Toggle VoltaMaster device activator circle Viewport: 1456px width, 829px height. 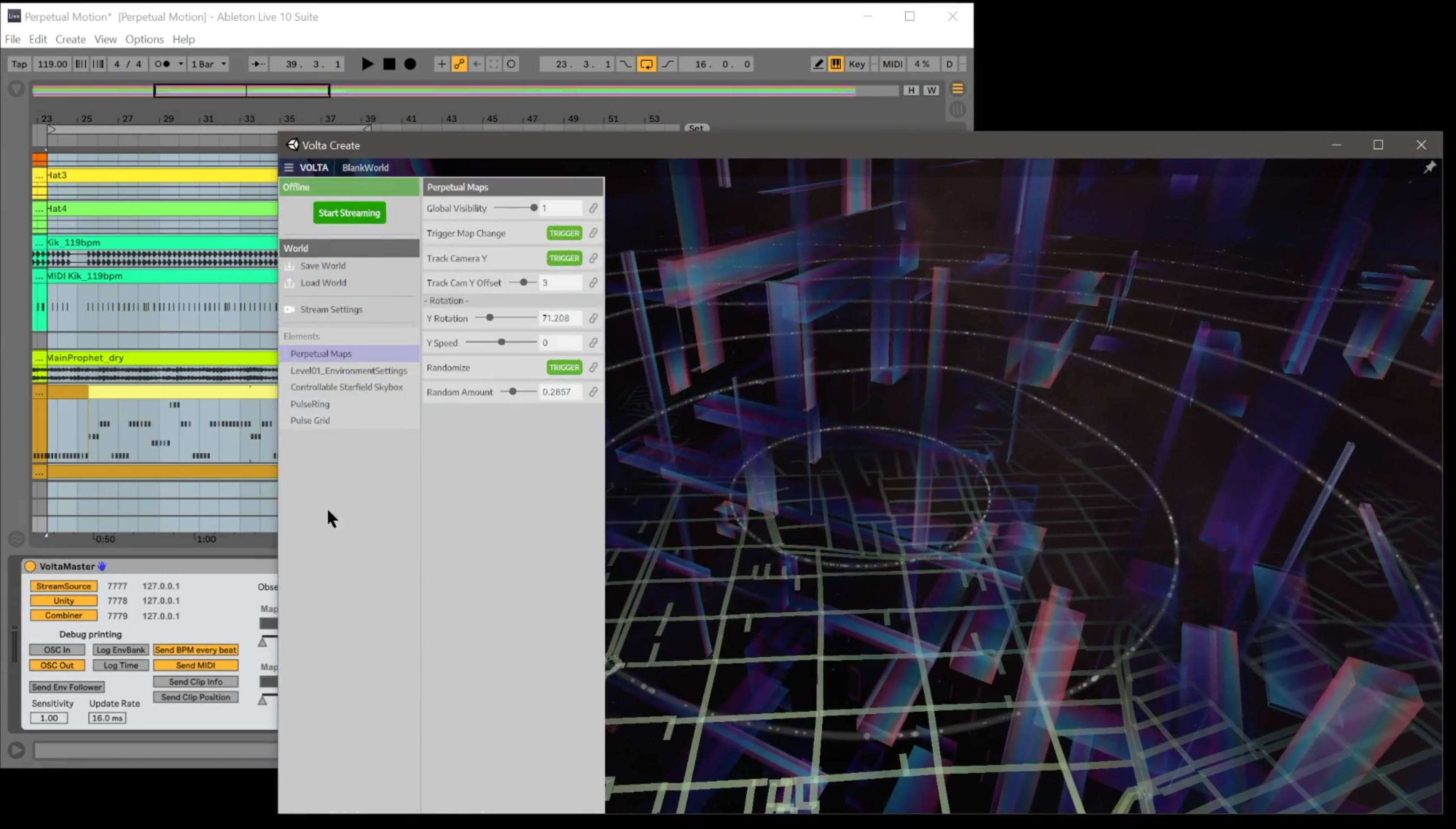(x=30, y=566)
